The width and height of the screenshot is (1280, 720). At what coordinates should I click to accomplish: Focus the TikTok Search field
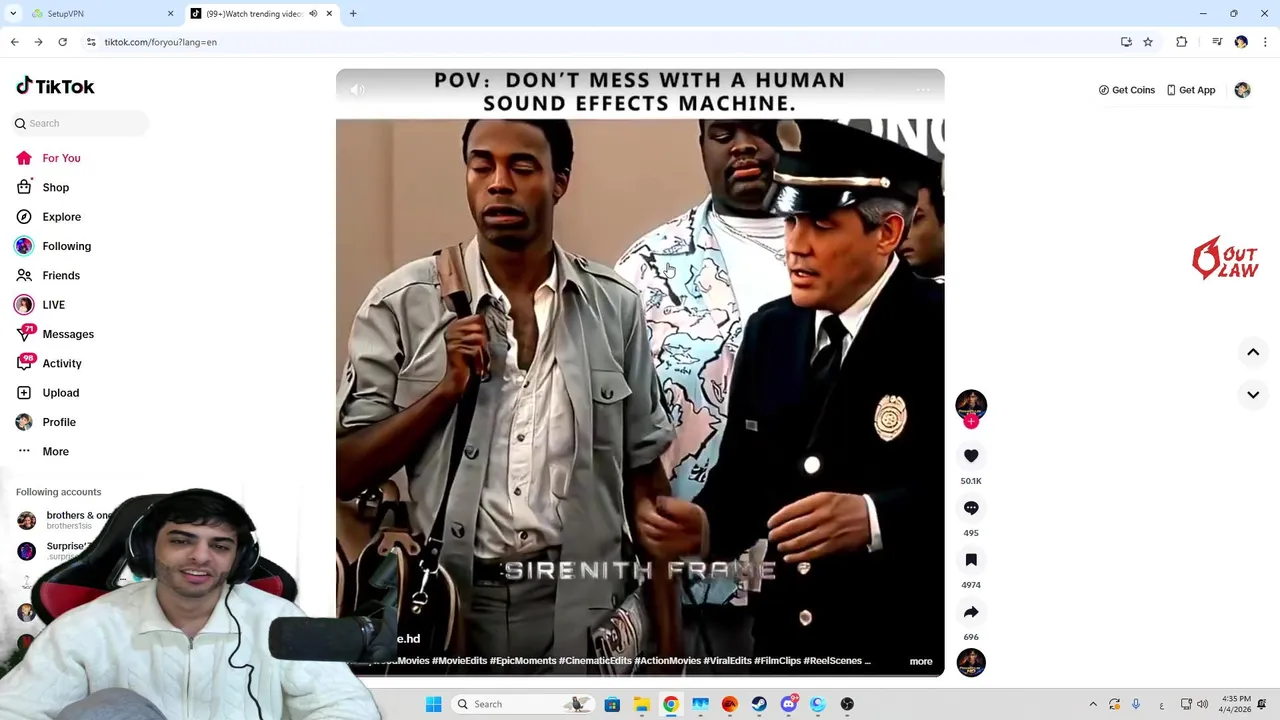[x=80, y=123]
